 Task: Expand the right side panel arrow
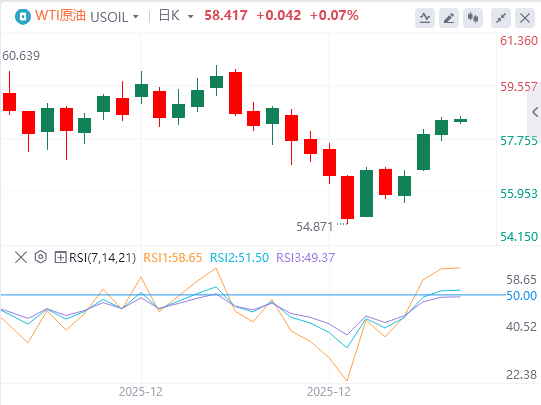tap(535, 112)
